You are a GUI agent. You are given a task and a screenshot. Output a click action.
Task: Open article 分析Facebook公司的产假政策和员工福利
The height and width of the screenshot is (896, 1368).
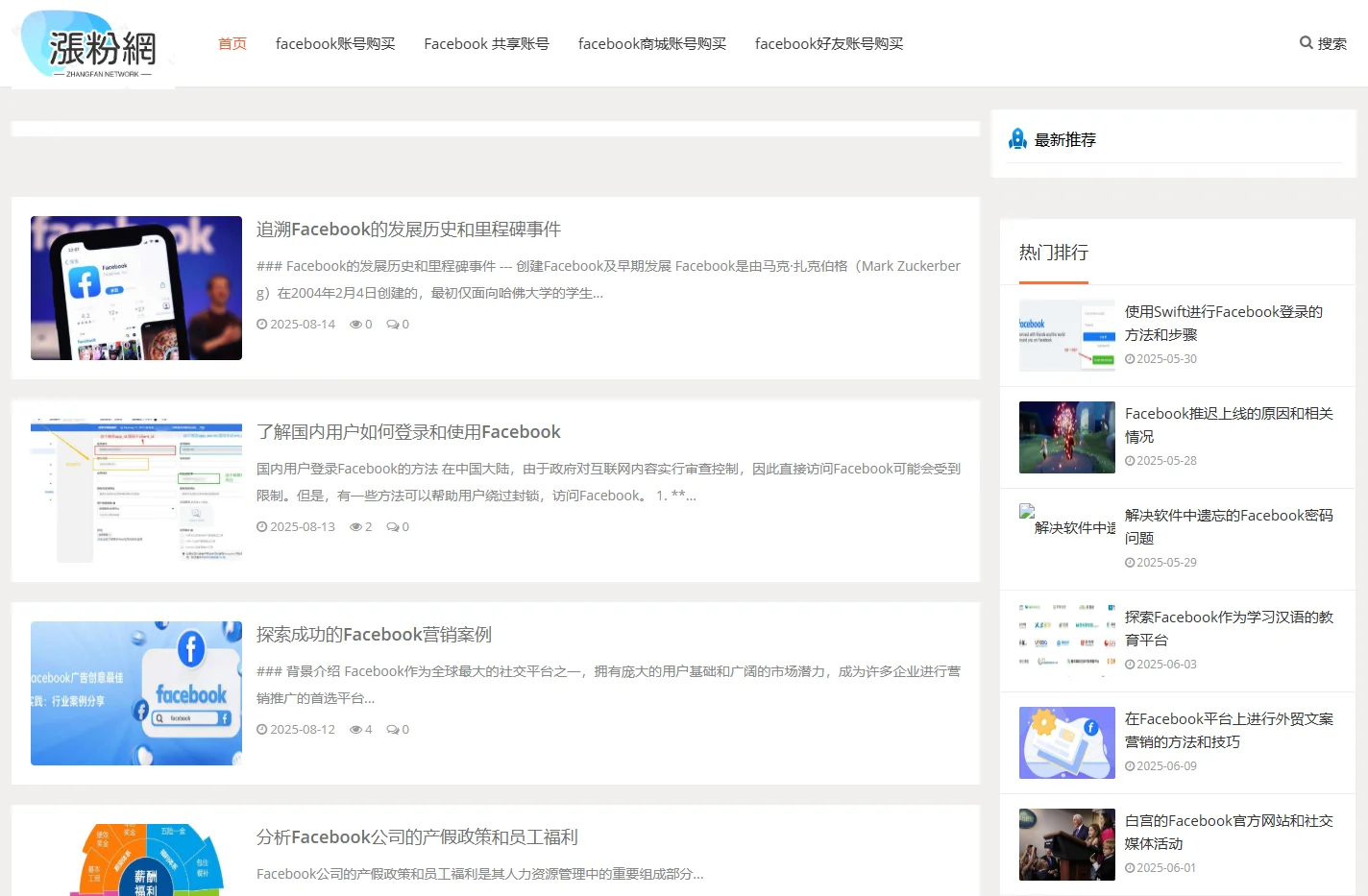click(x=417, y=837)
